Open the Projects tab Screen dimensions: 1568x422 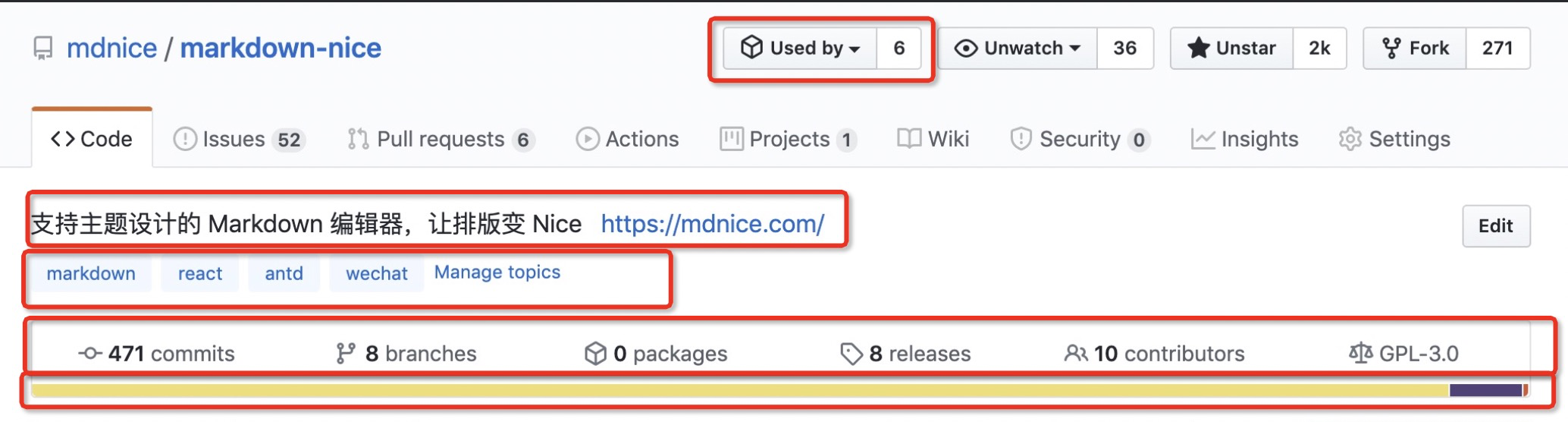[789, 139]
